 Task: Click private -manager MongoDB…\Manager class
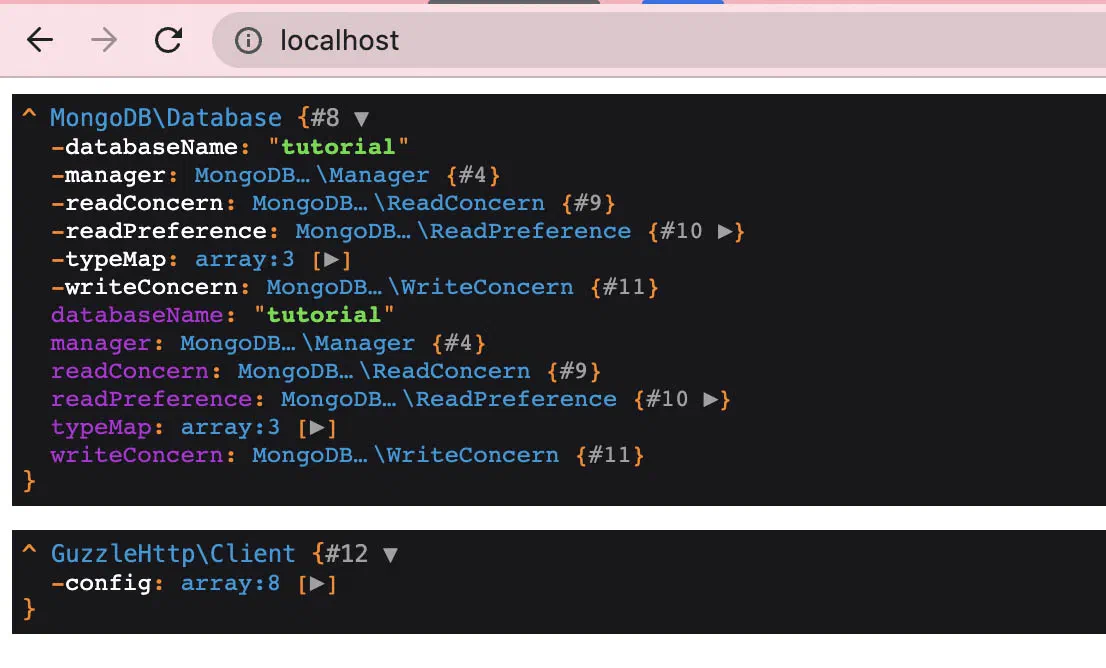pos(312,175)
